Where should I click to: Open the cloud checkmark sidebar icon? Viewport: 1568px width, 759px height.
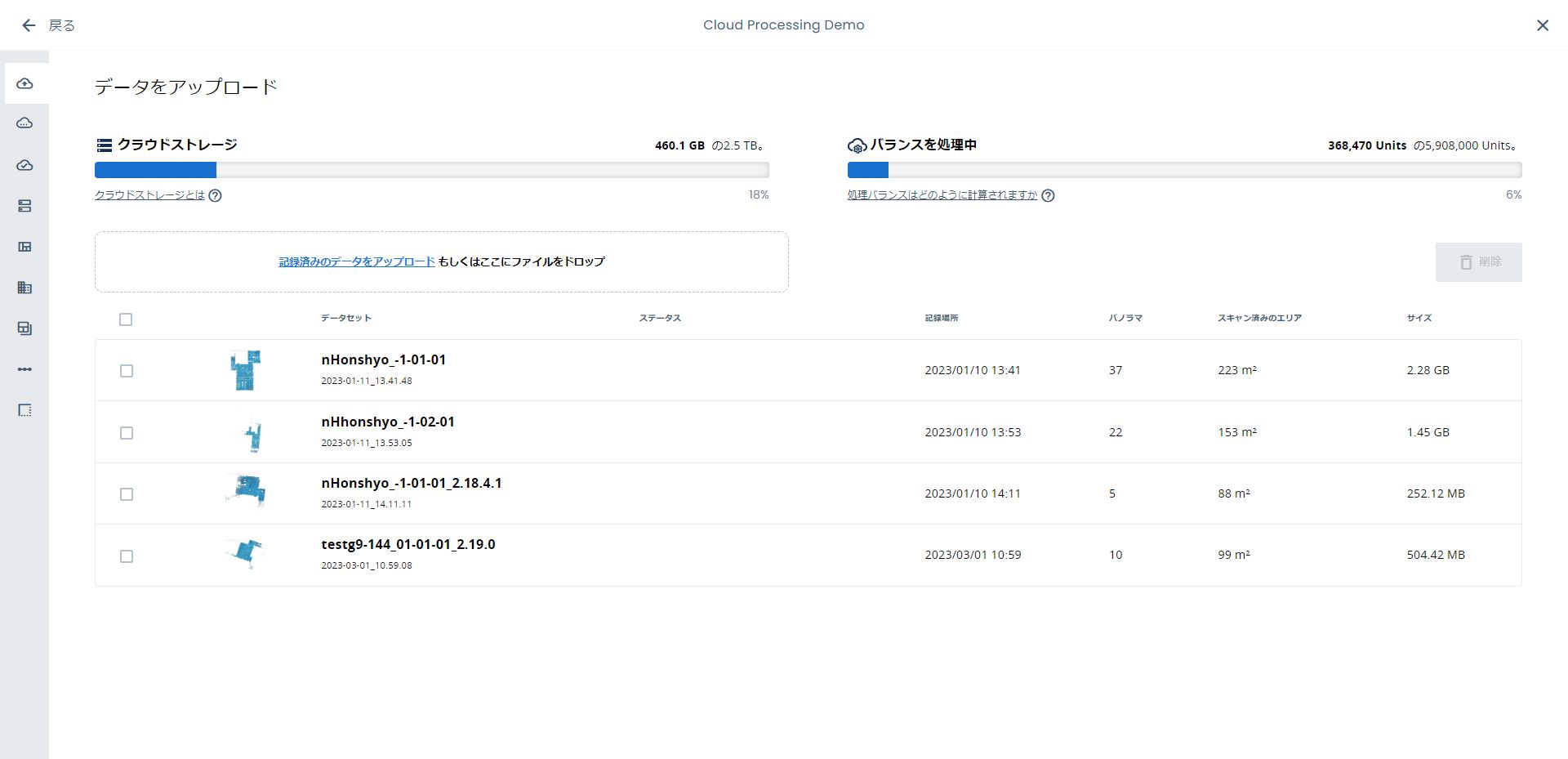(x=24, y=165)
